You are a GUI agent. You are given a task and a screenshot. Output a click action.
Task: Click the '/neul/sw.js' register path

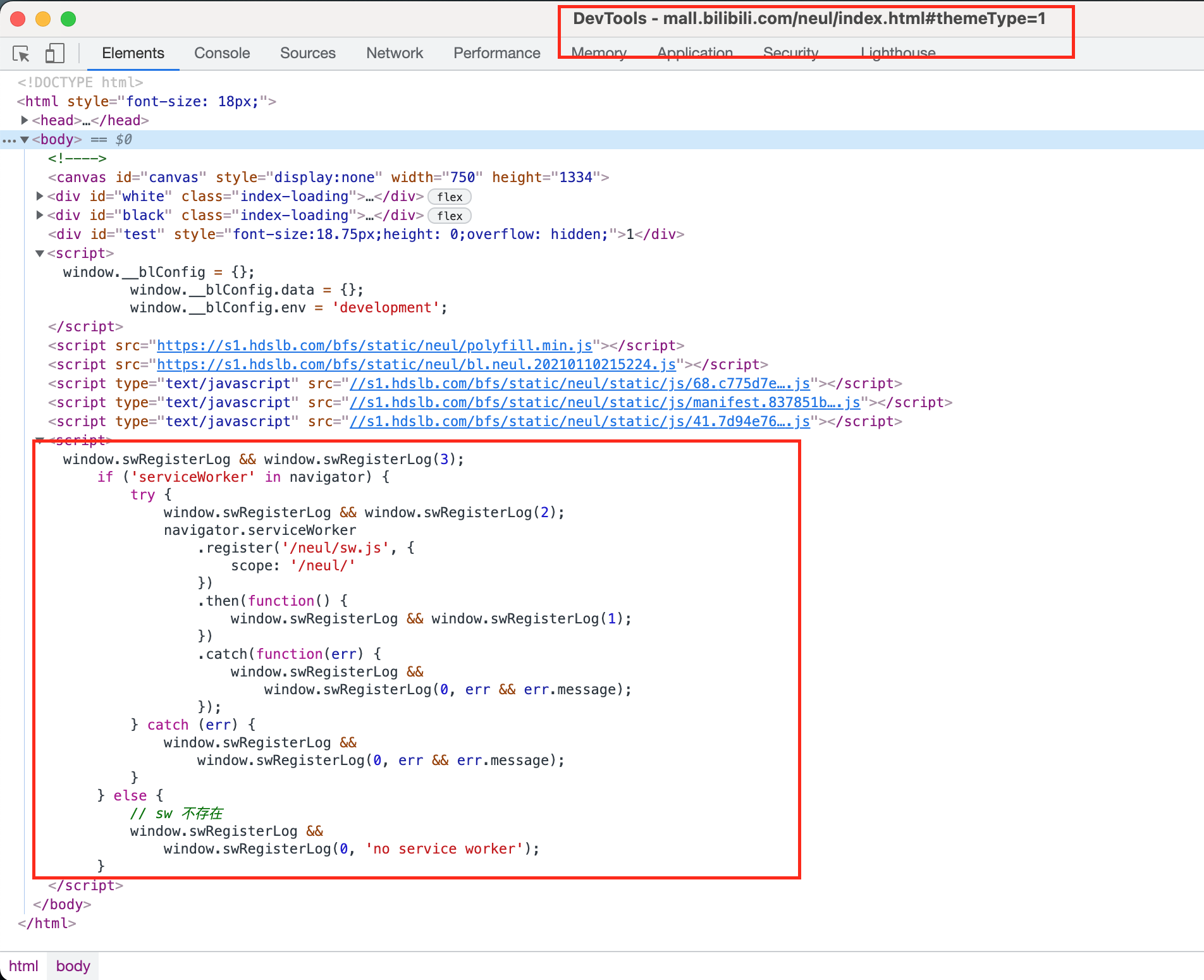(x=336, y=548)
